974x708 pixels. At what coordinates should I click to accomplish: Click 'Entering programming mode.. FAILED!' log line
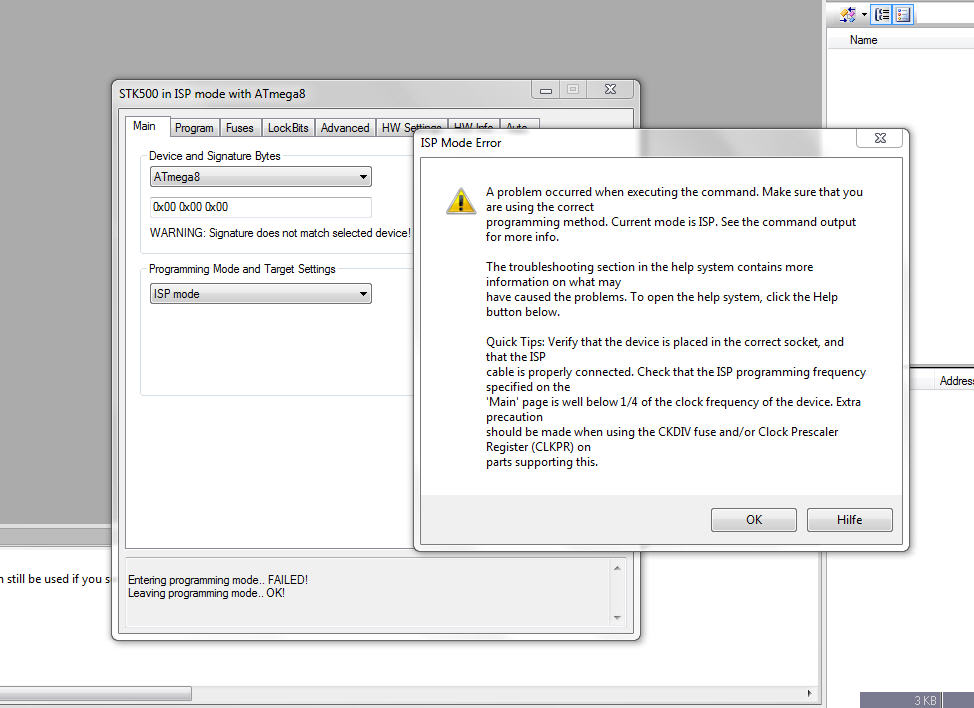click(x=218, y=579)
